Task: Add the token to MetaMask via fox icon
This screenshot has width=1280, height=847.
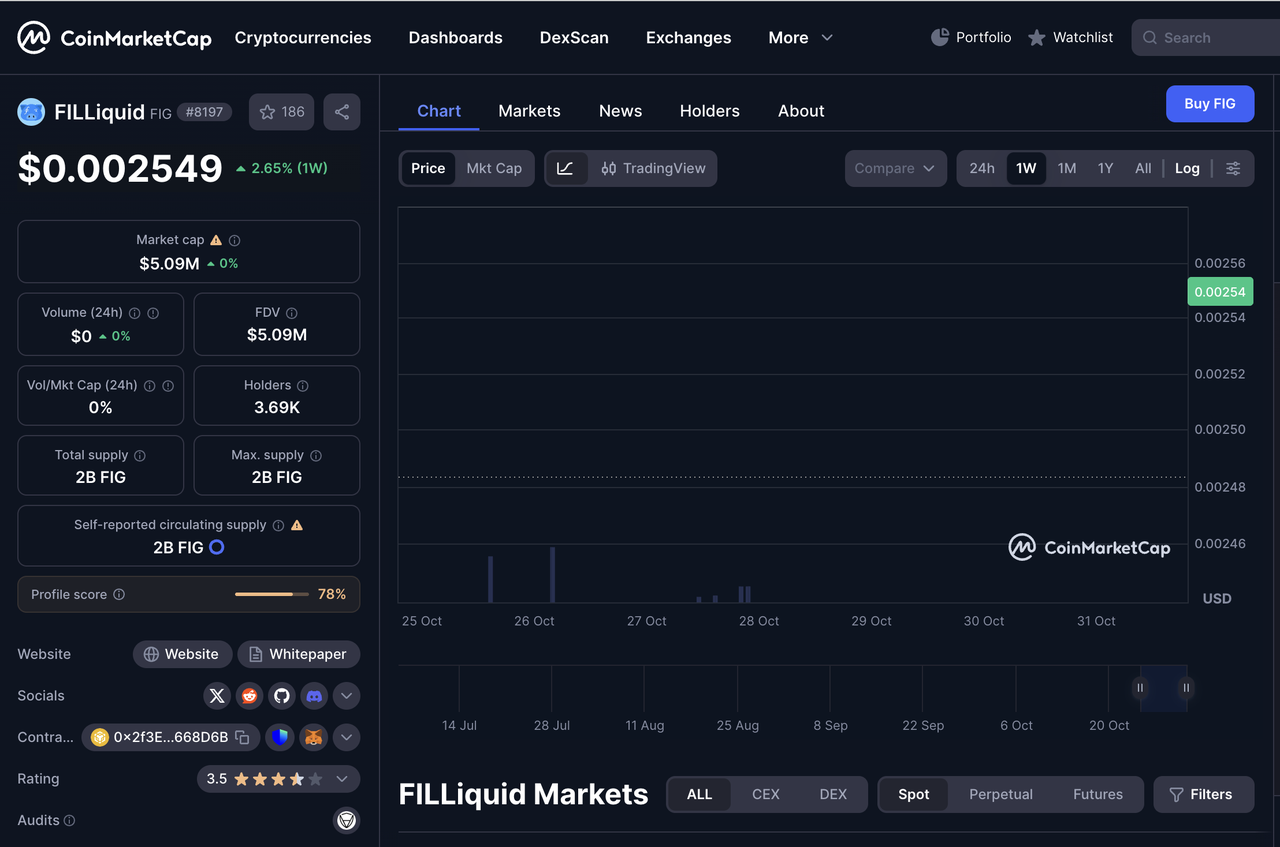Action: 314,737
